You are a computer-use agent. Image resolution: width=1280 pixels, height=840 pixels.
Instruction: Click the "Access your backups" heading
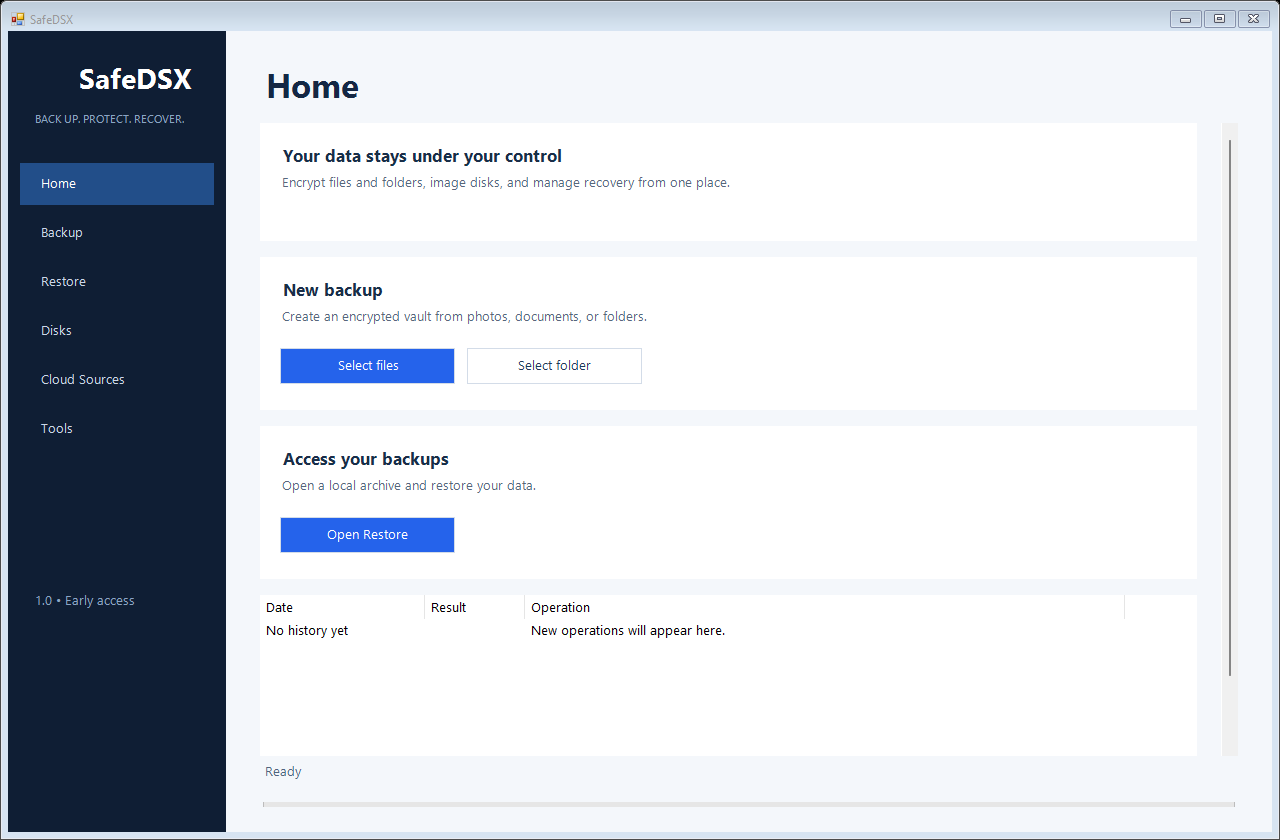coord(366,459)
